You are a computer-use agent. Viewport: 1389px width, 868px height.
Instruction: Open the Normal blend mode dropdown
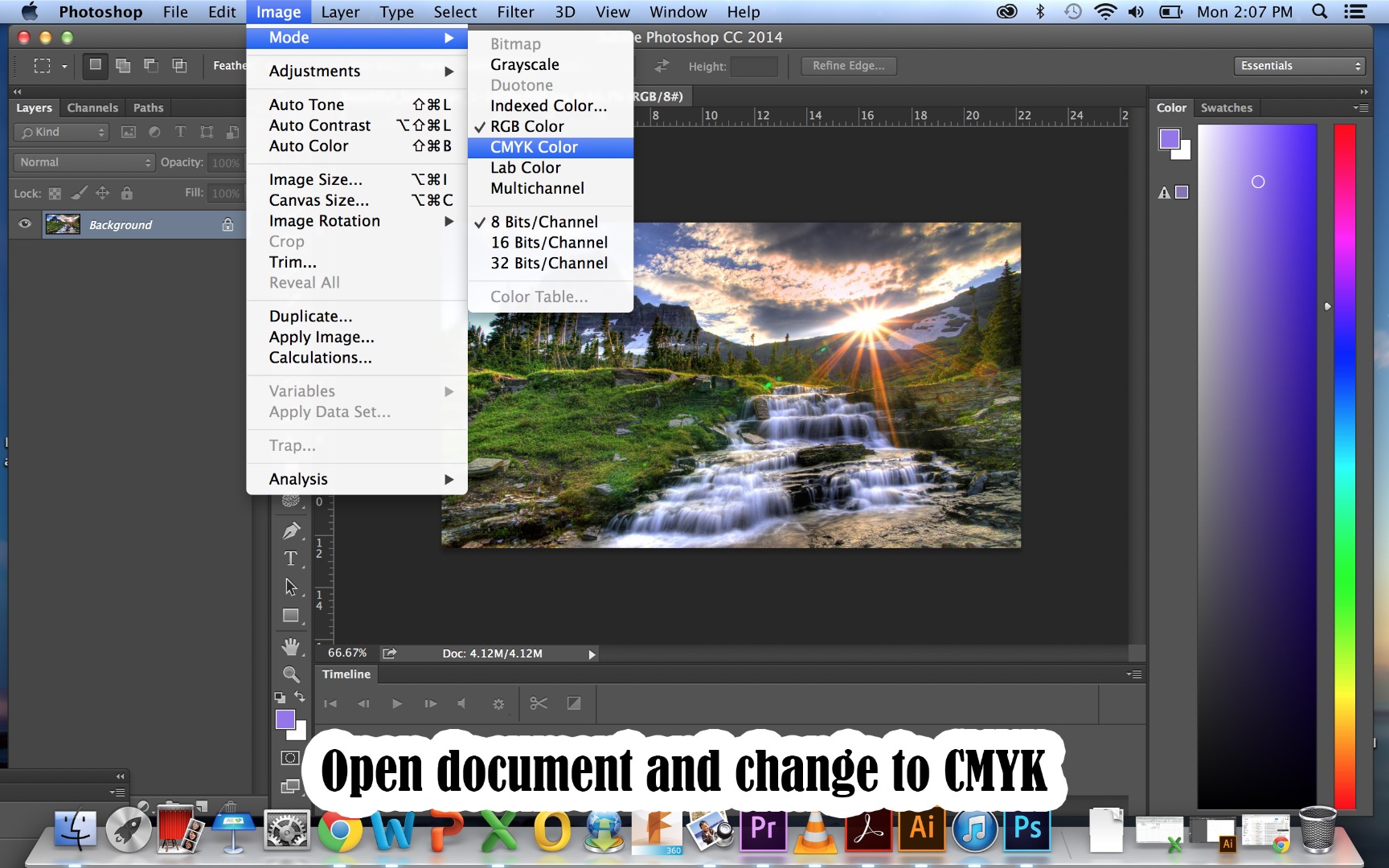tap(84, 162)
